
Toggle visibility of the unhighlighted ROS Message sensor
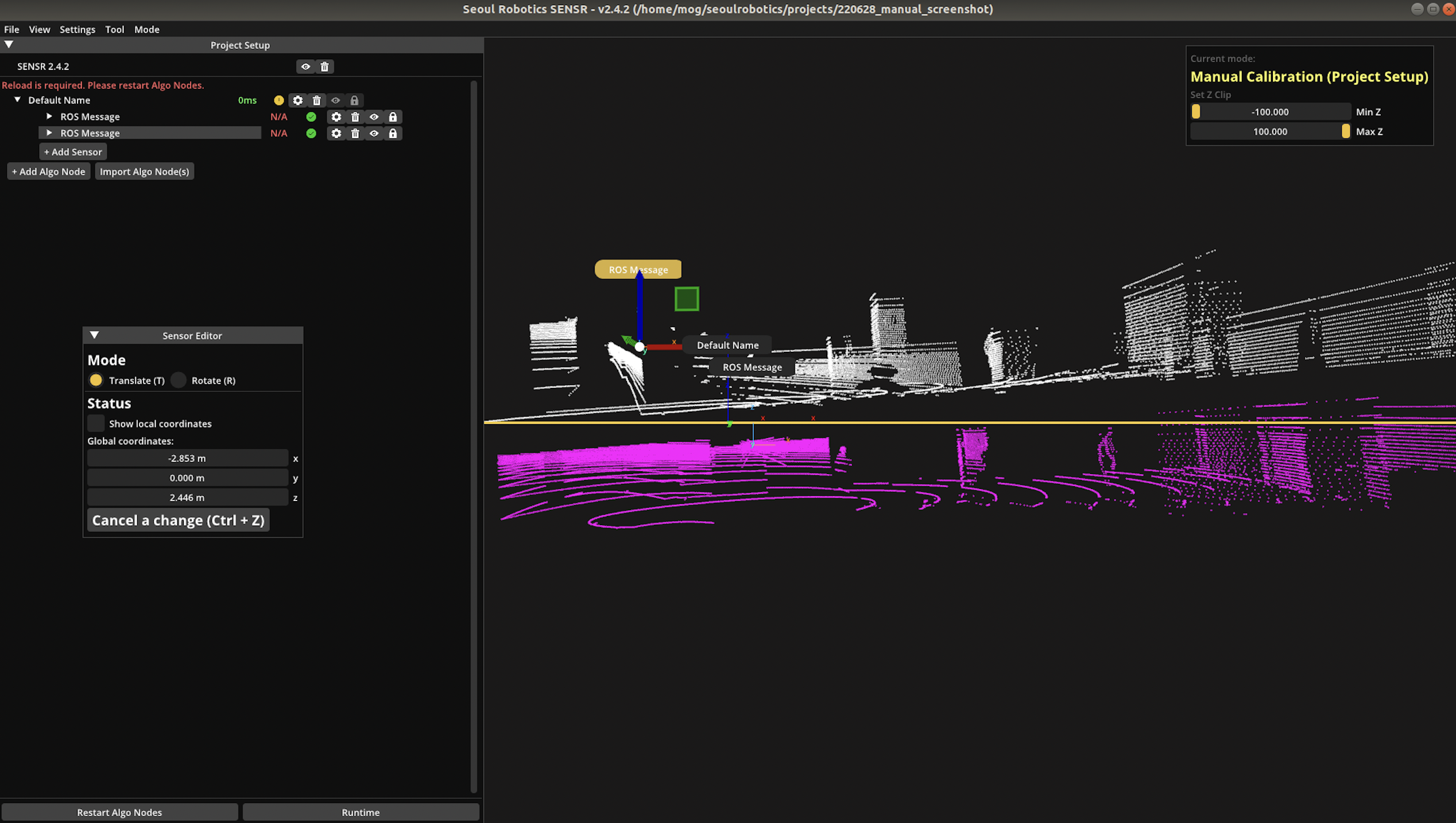tap(374, 117)
